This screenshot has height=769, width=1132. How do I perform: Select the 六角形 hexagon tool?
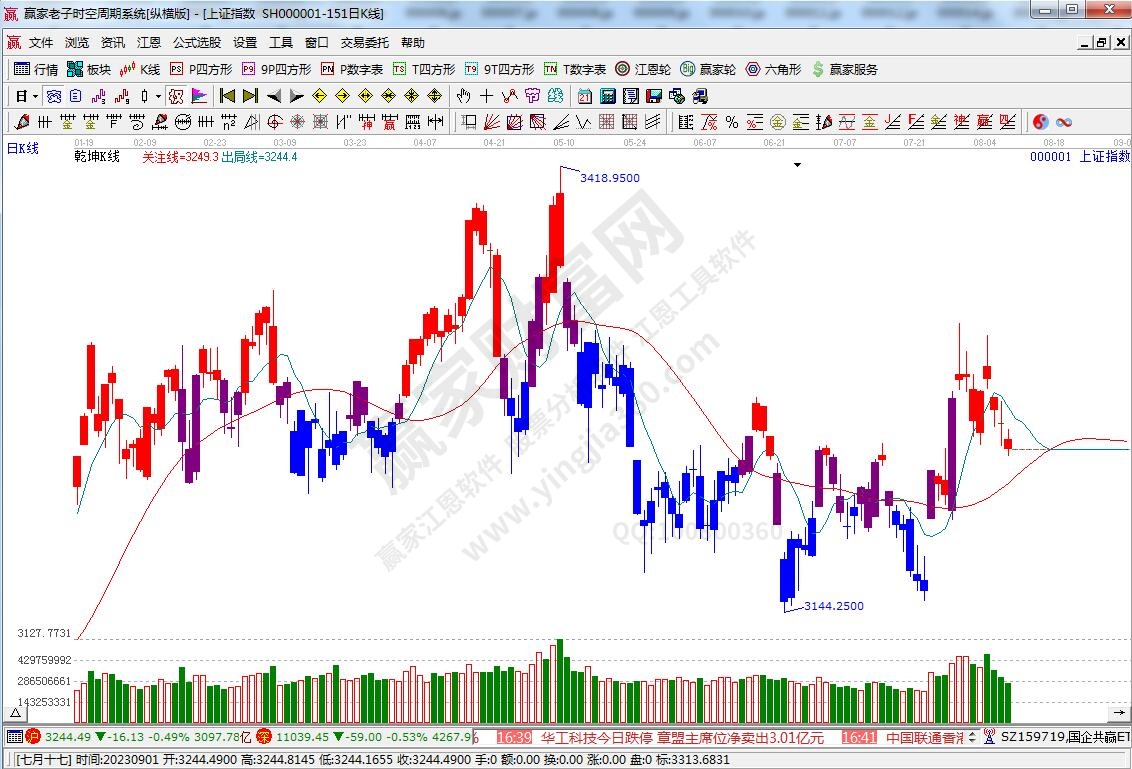click(x=773, y=69)
